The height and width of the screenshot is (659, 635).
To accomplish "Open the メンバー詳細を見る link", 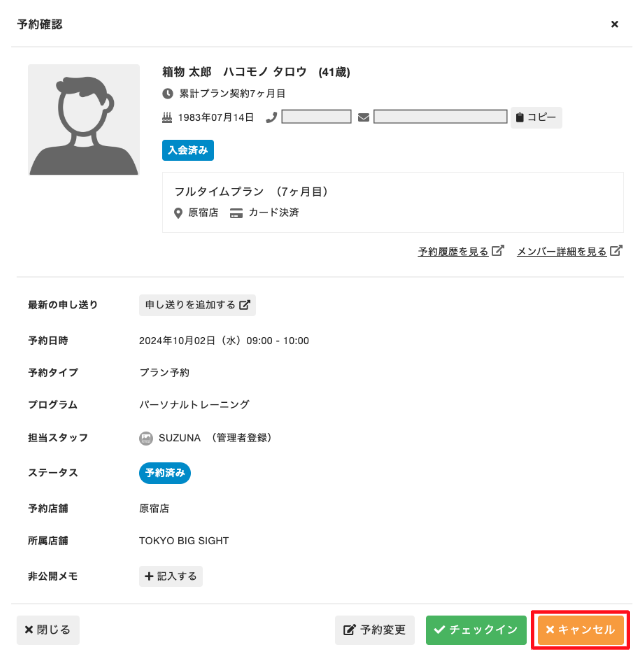I will point(569,252).
